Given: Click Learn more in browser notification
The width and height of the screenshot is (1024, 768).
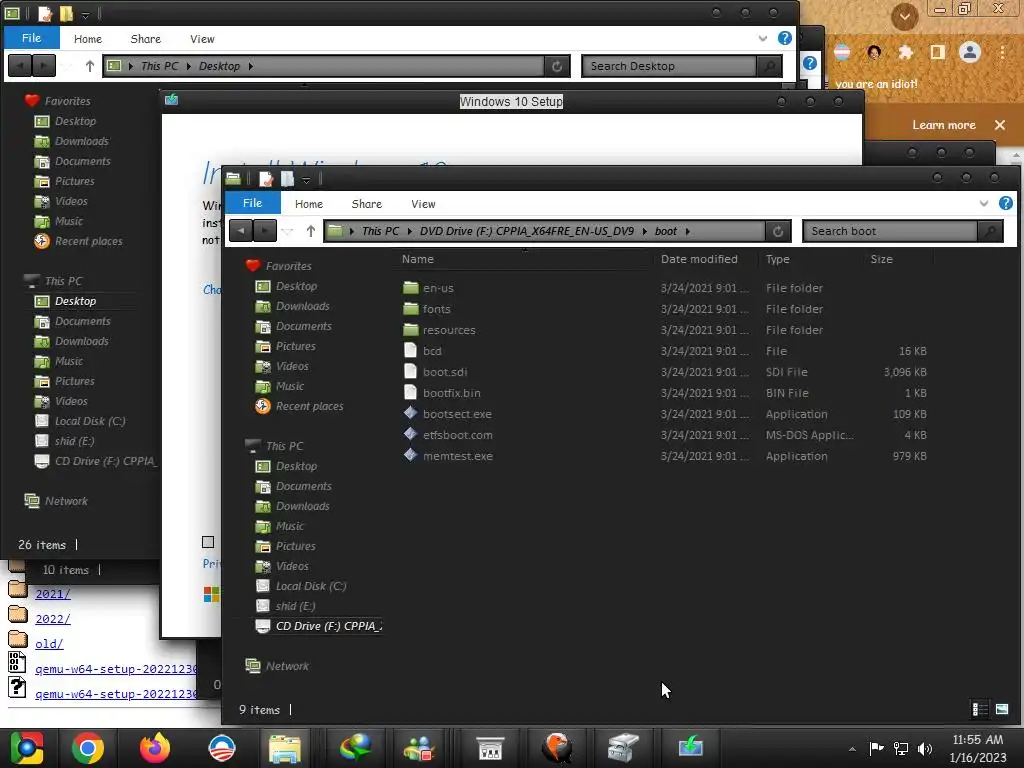Looking at the screenshot, I should click(943, 125).
